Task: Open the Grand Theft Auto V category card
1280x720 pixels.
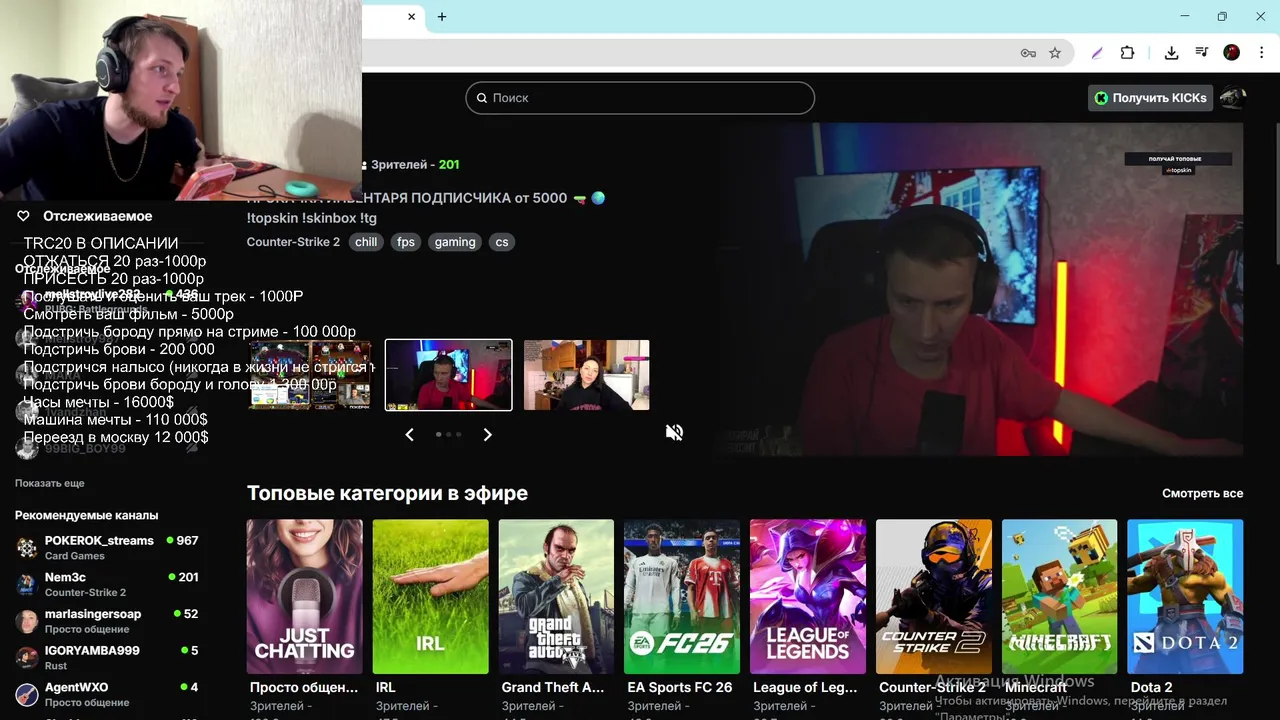Action: pos(556,596)
